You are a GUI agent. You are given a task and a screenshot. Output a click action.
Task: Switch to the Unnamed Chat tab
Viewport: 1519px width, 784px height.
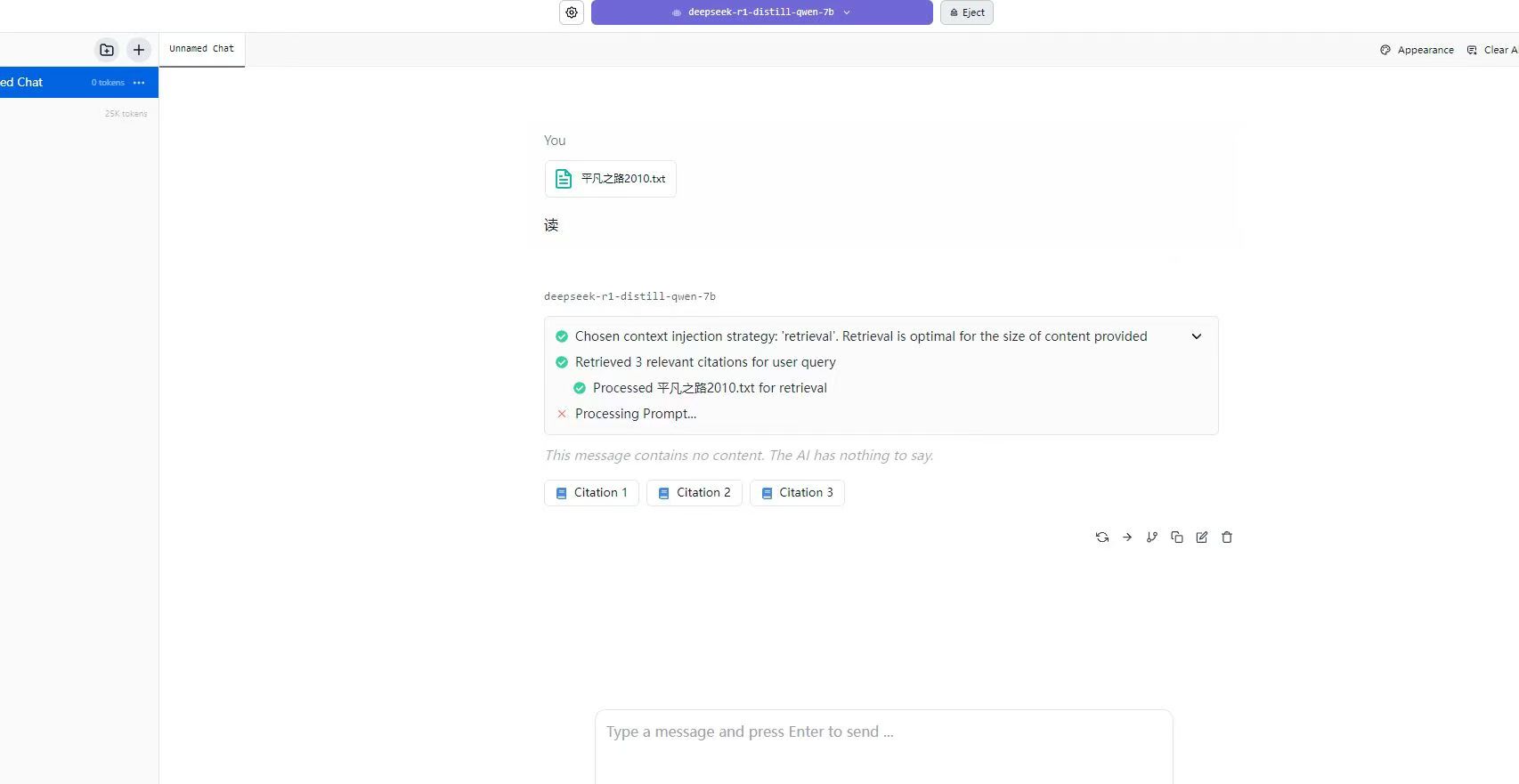click(x=202, y=49)
